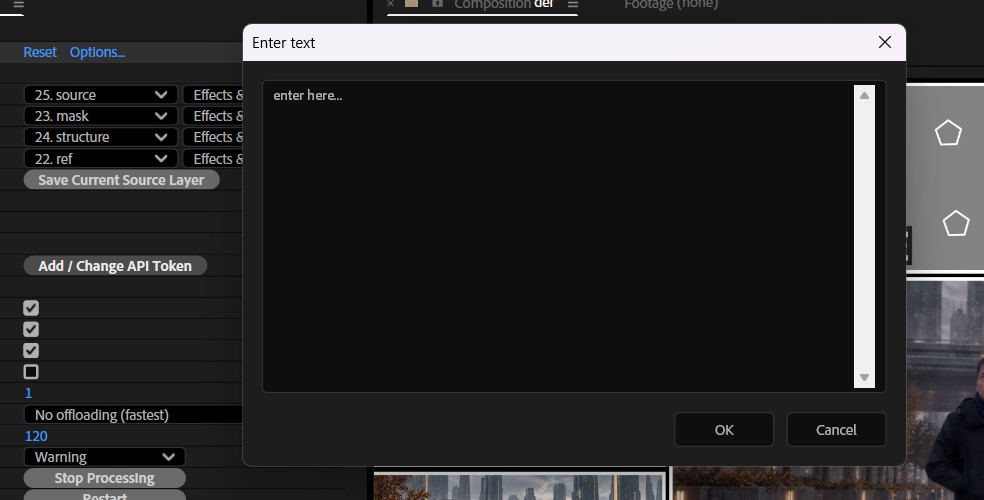This screenshot has width=984, height=500.
Task: Toggle the lock icon on the Composition tab
Action: tap(437, 3)
